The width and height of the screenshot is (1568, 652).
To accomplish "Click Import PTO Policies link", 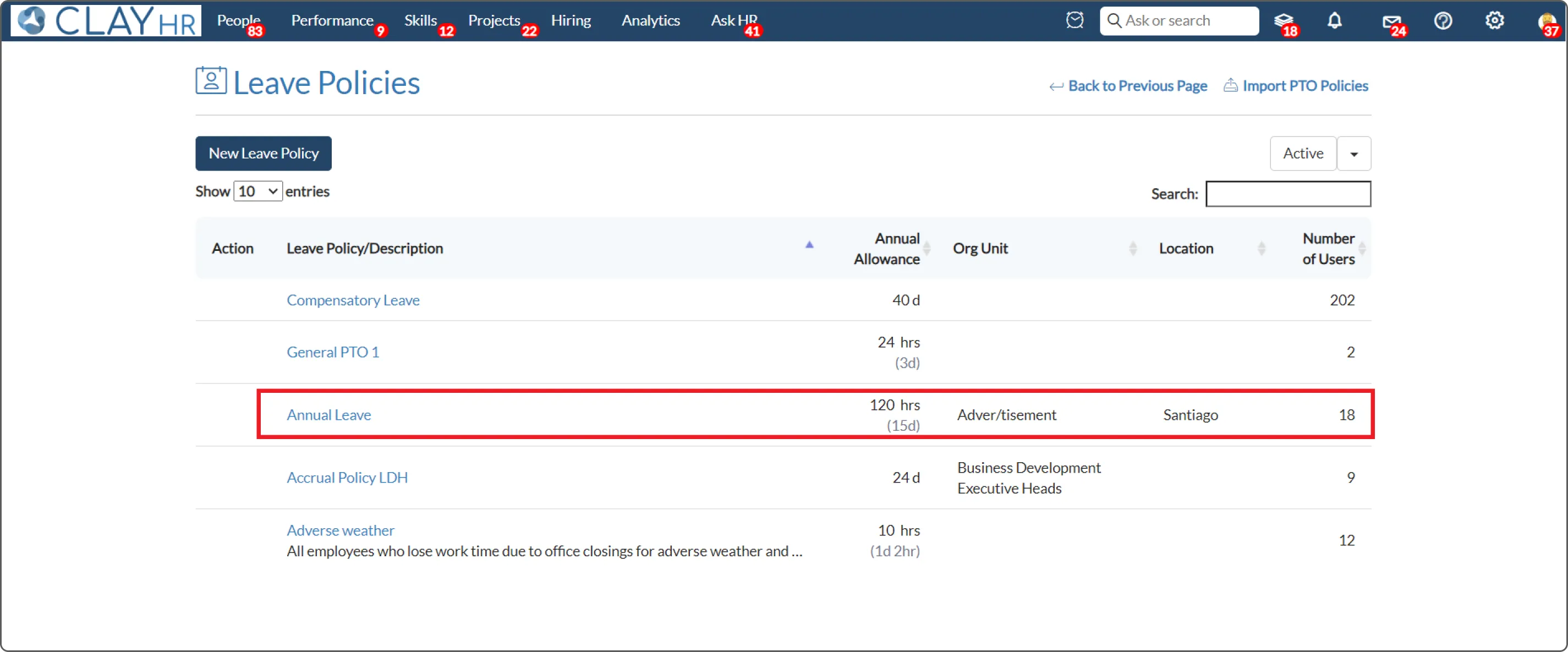I will click(x=1304, y=86).
